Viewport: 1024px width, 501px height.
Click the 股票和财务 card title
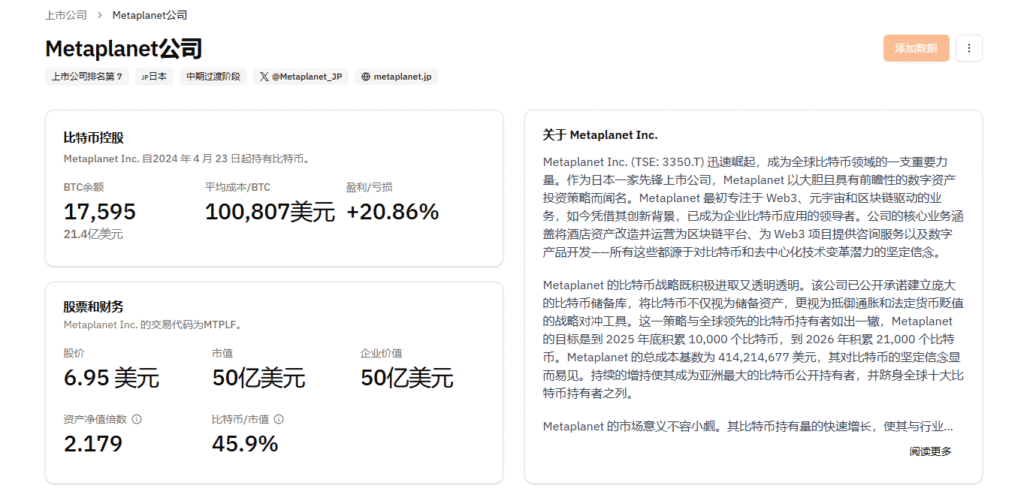93,306
